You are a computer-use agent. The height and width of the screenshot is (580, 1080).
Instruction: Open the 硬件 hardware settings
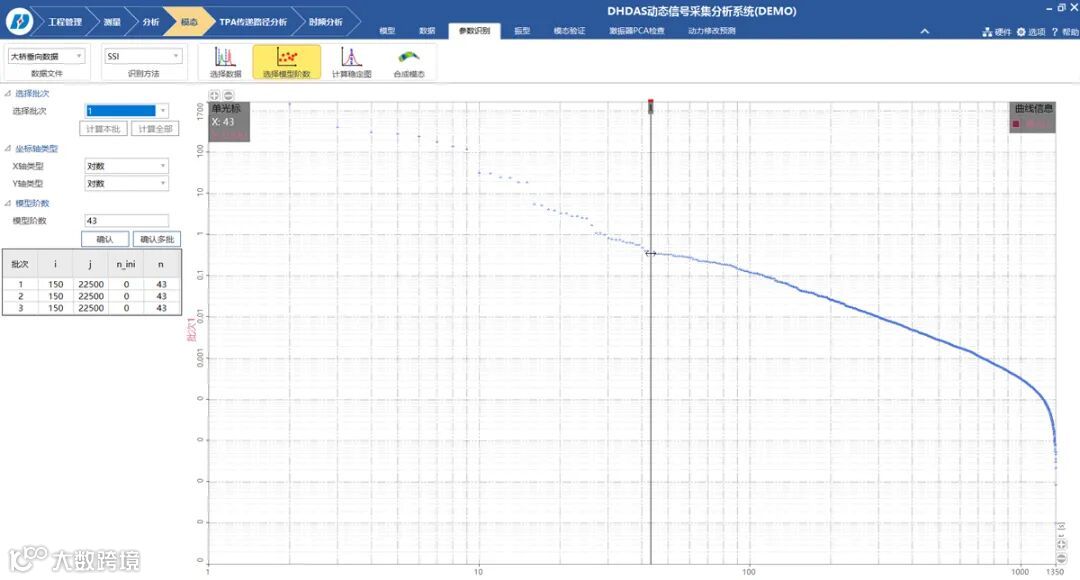coord(996,32)
